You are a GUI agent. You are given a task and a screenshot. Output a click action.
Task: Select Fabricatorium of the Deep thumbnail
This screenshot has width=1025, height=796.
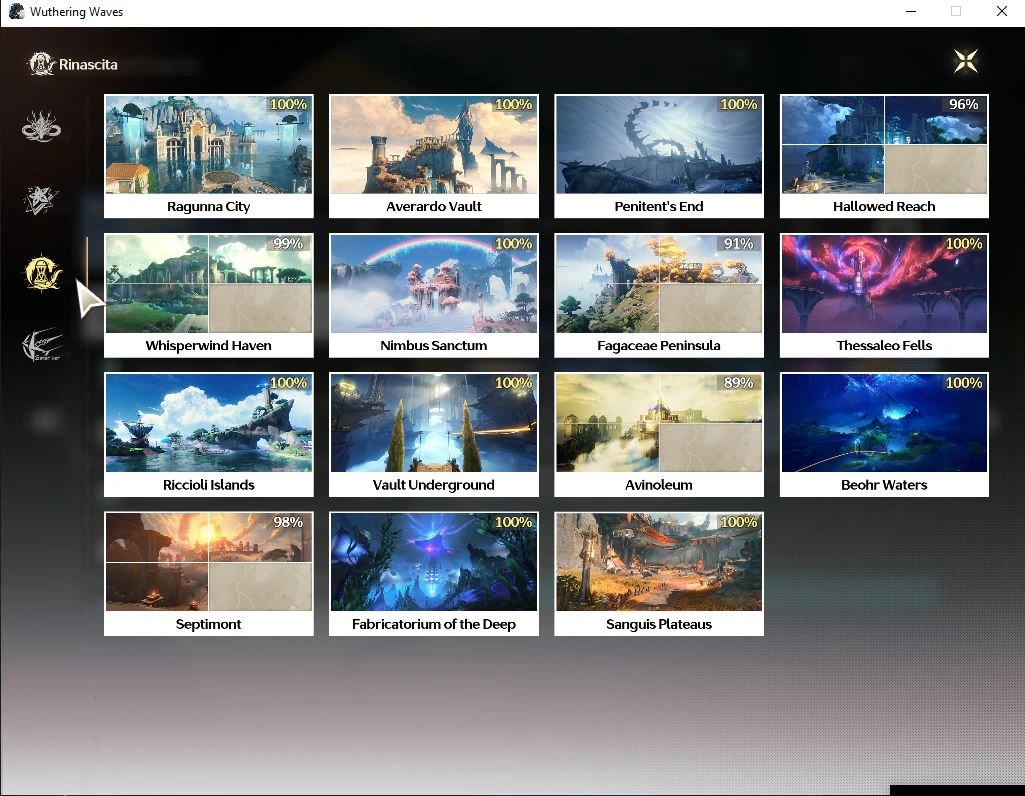tap(434, 562)
